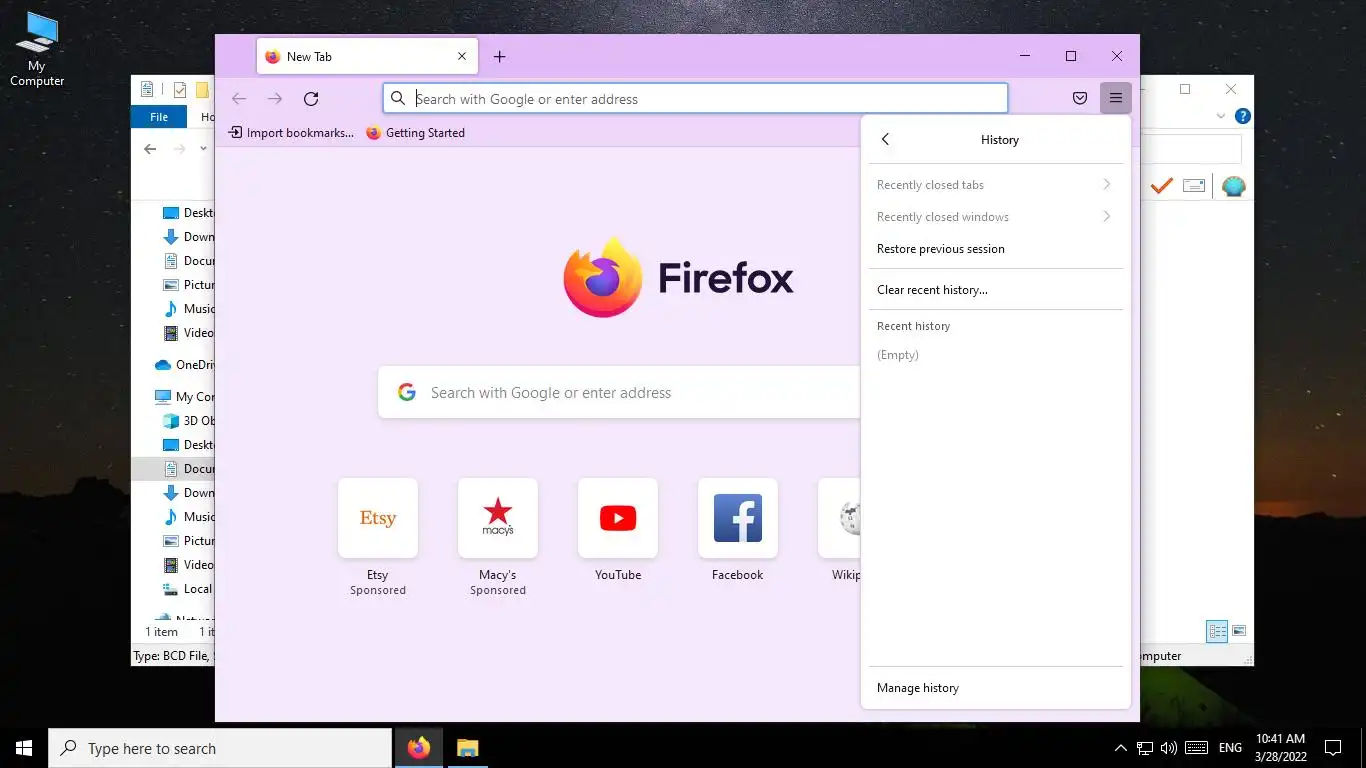Select Local Disk in Explorer navigation pane

(x=188, y=589)
